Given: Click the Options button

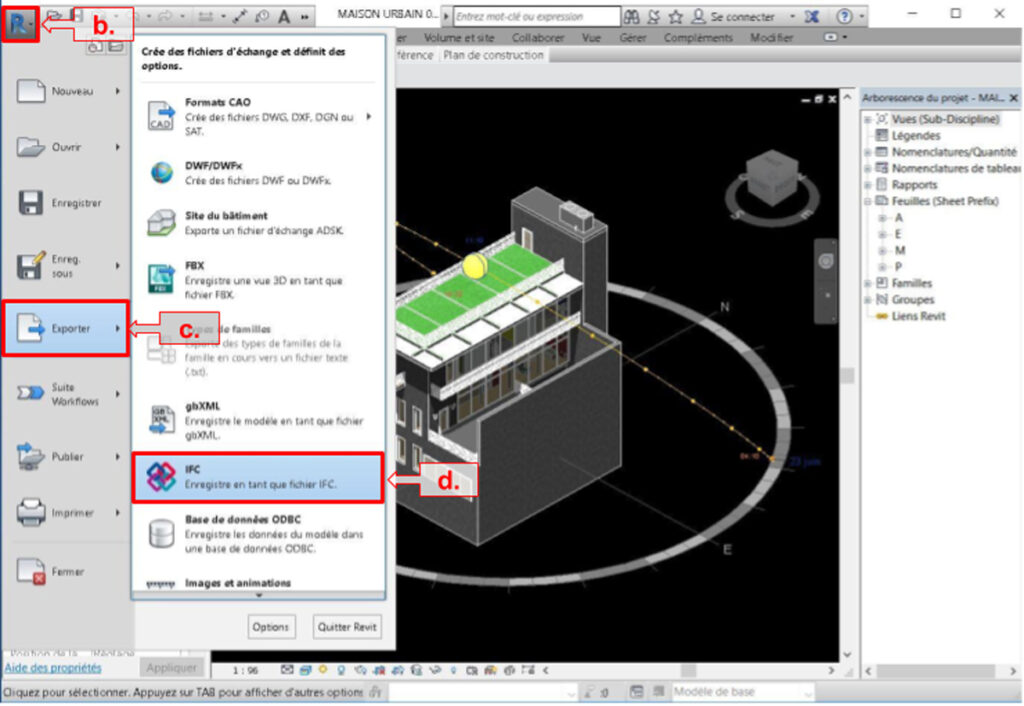Looking at the screenshot, I should pyautogui.click(x=271, y=627).
